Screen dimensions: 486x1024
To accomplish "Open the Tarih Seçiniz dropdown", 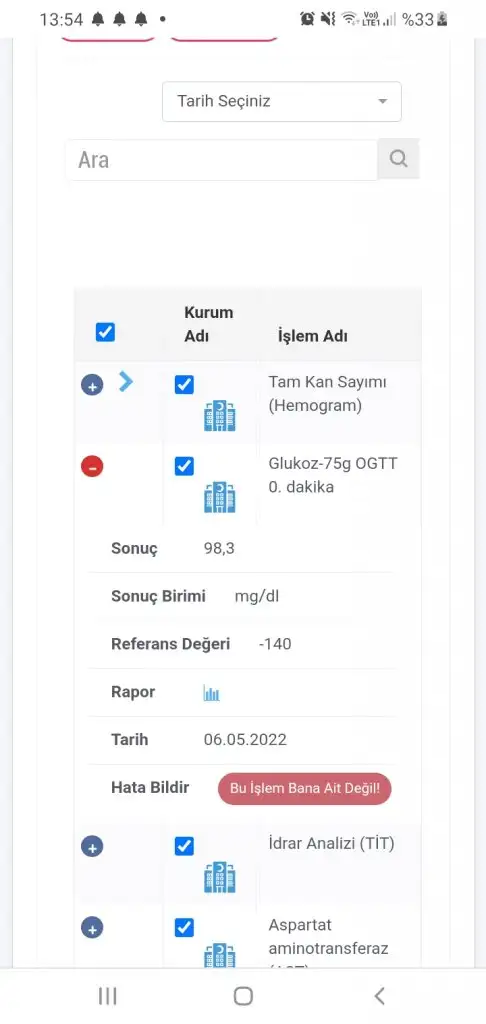I will point(282,101).
